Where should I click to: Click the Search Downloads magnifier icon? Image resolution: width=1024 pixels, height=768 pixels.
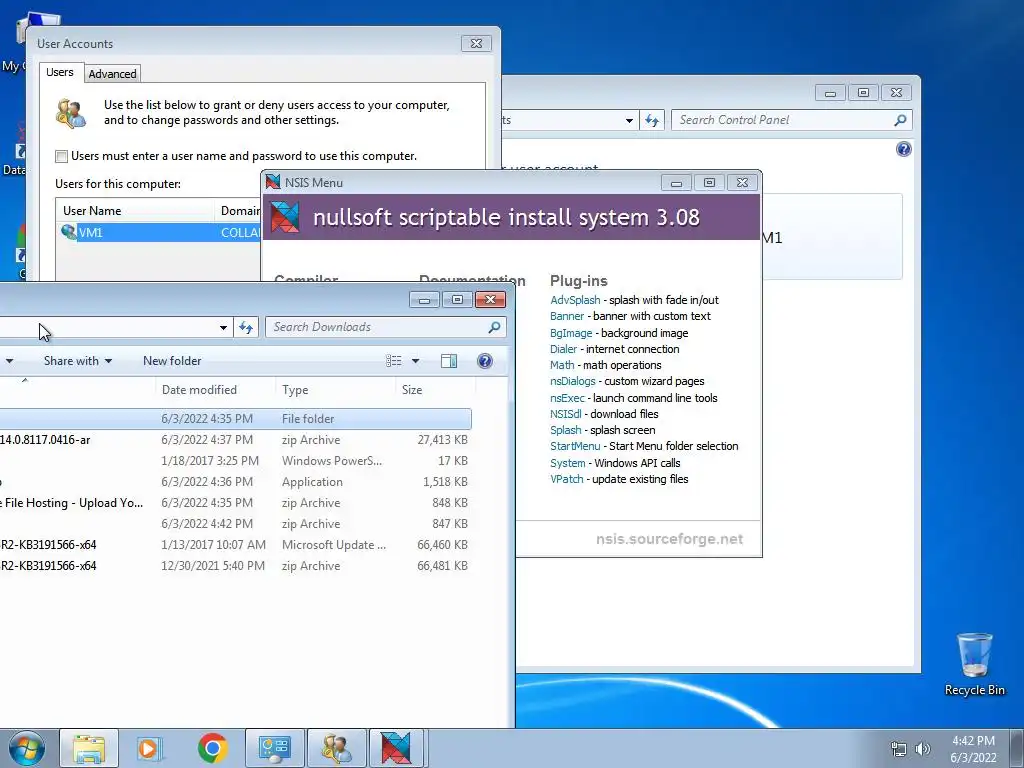point(494,327)
